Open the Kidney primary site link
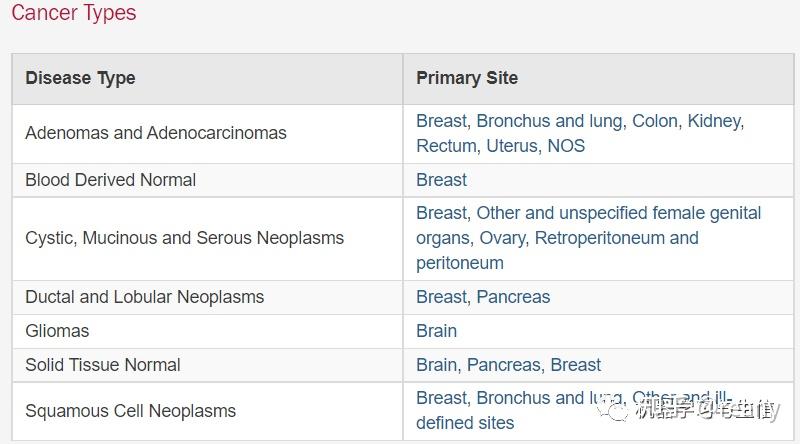 [715, 121]
